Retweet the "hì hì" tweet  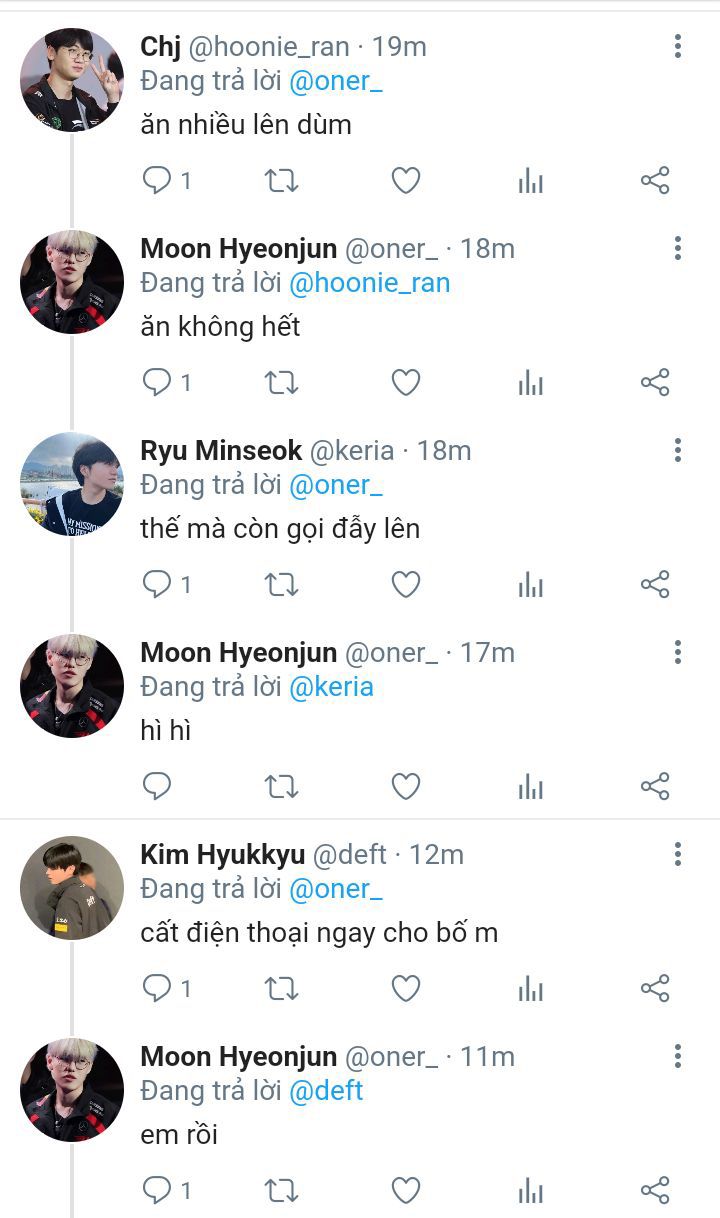coord(281,786)
